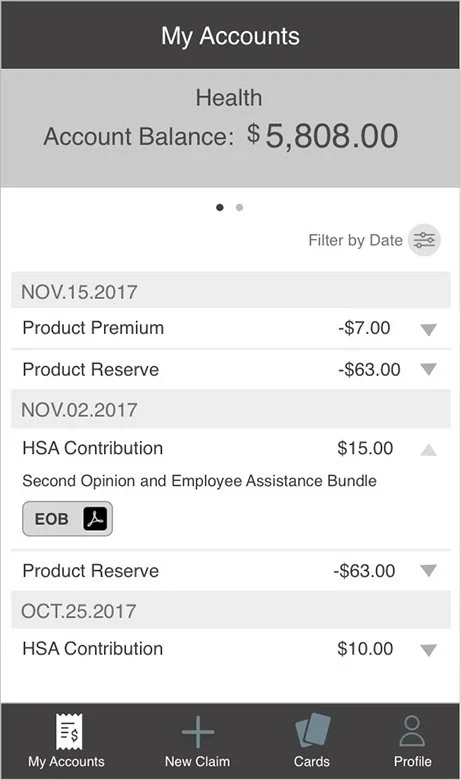Open the Cards icon in bottom bar
Viewport: 461px width, 780px height.
312,730
